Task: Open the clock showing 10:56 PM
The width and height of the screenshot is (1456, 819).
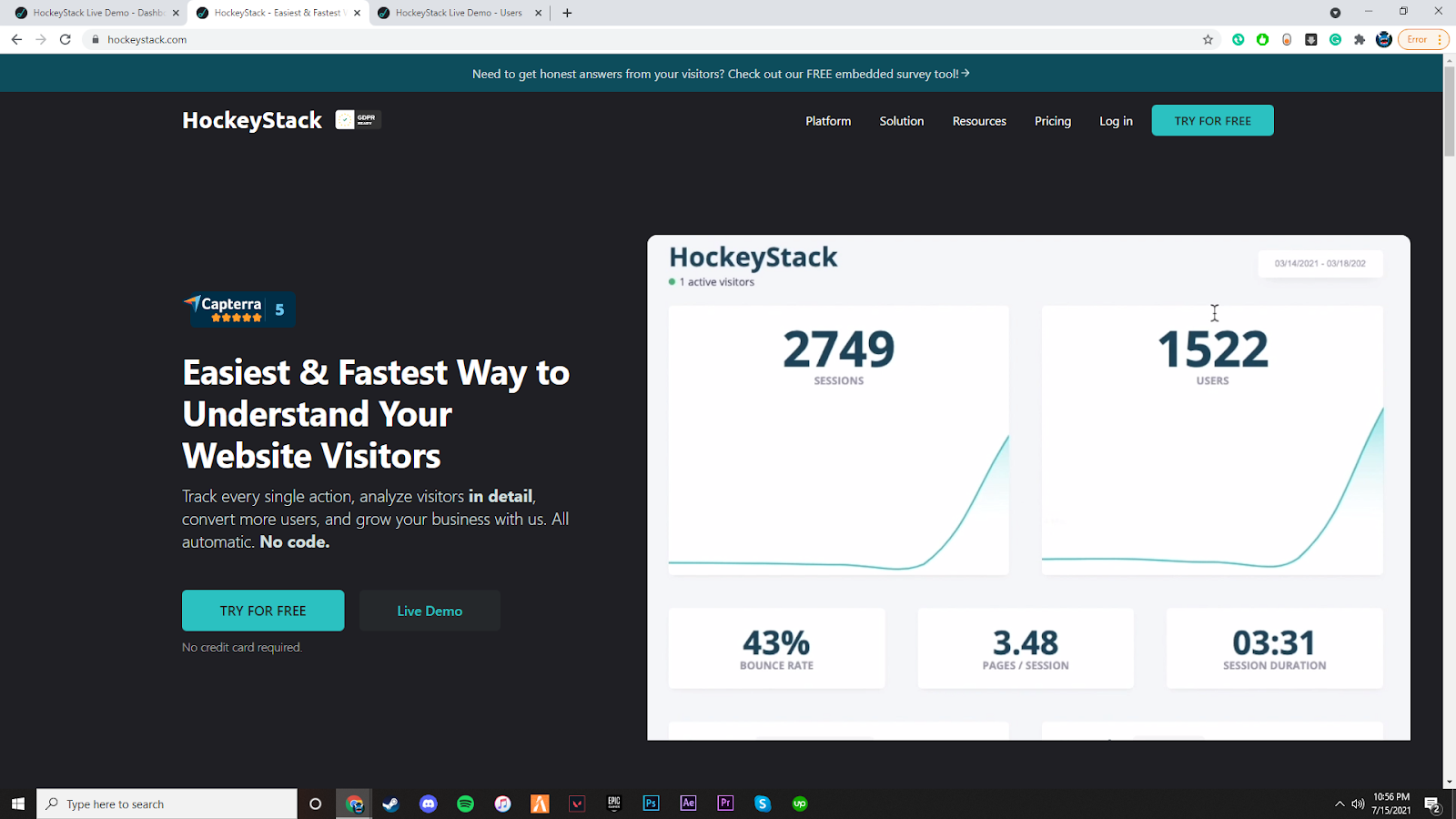Action: click(x=1391, y=804)
